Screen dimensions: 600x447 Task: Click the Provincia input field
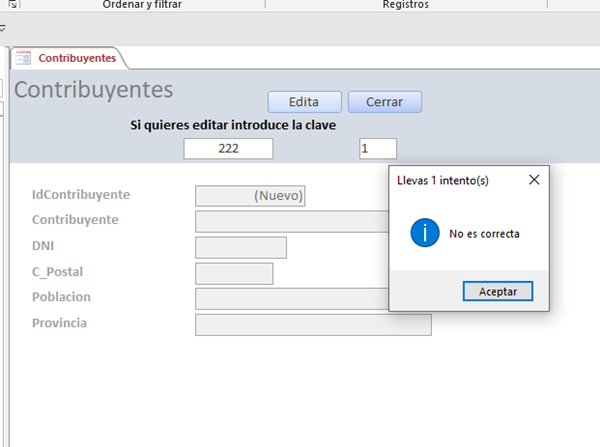click(313, 325)
